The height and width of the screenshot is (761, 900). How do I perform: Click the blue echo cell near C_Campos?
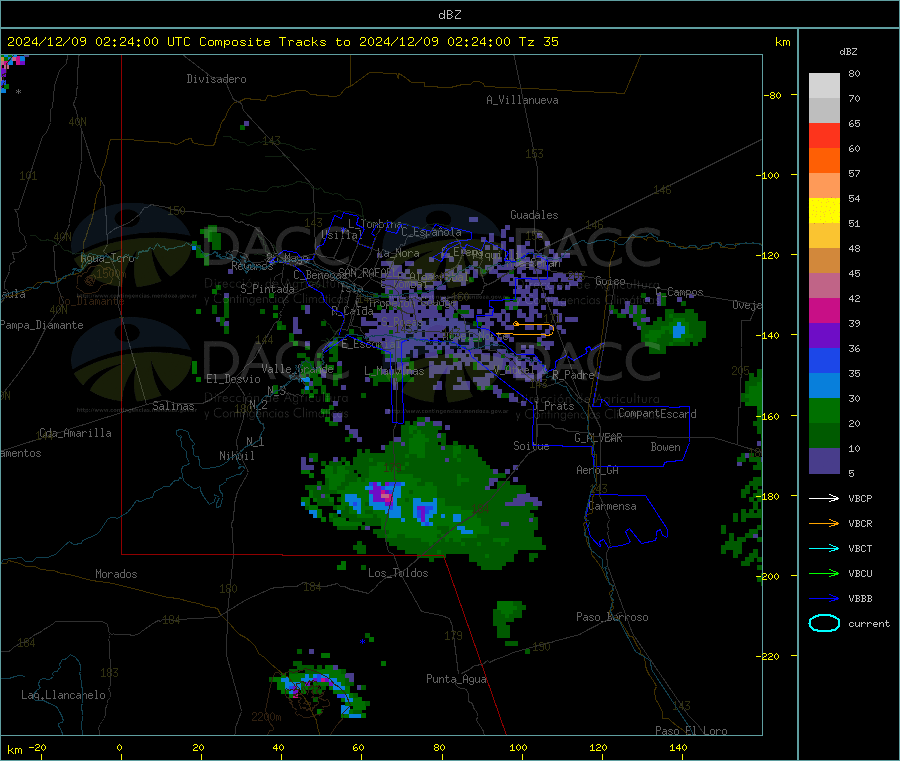pyautogui.click(x=679, y=331)
